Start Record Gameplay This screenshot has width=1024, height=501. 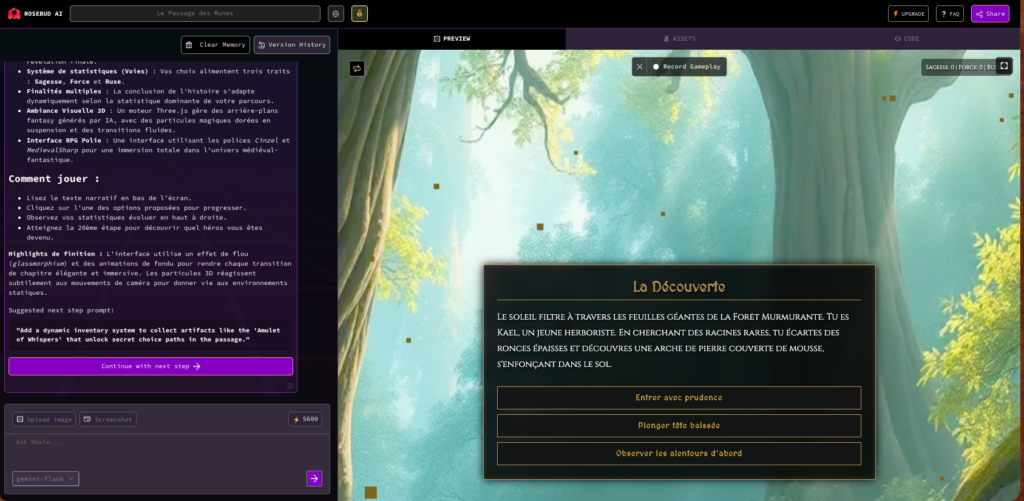point(688,67)
